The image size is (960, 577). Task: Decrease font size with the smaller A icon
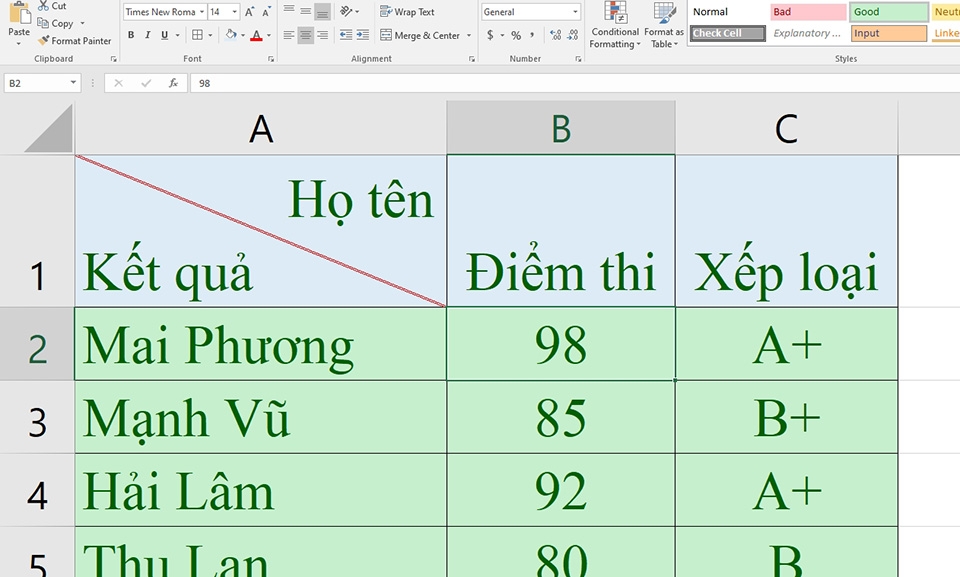(266, 12)
